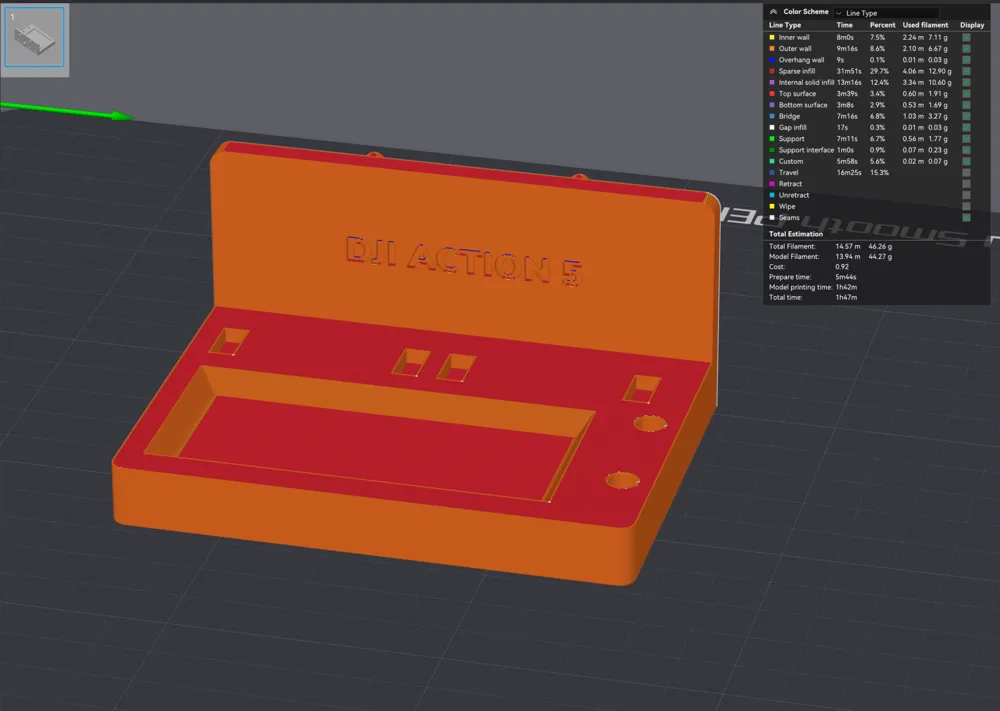The image size is (1000, 711).
Task: Click the Bottom surface color swatch
Action: pyautogui.click(x=772, y=105)
